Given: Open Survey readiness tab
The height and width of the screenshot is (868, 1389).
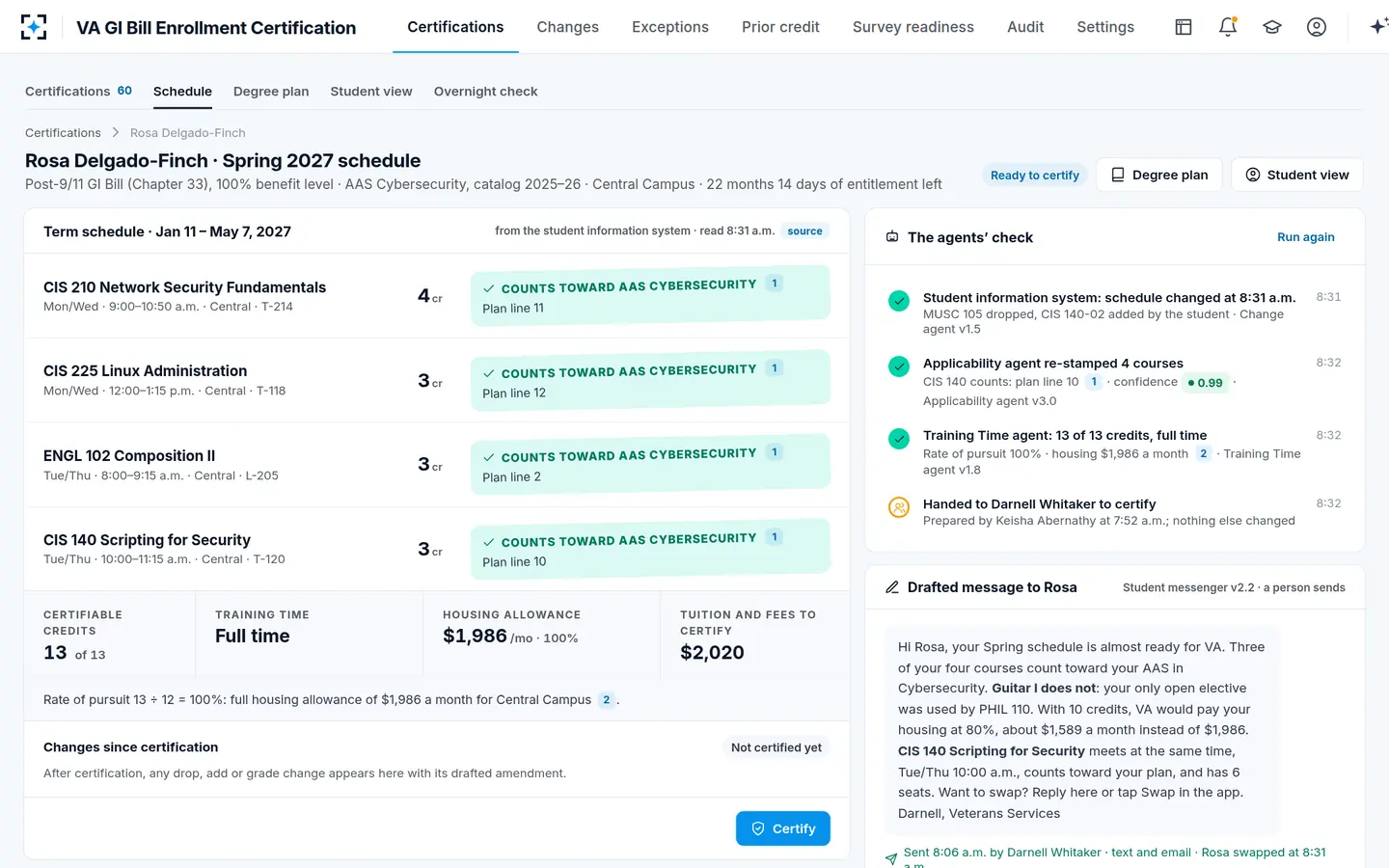Looking at the screenshot, I should coord(913,27).
